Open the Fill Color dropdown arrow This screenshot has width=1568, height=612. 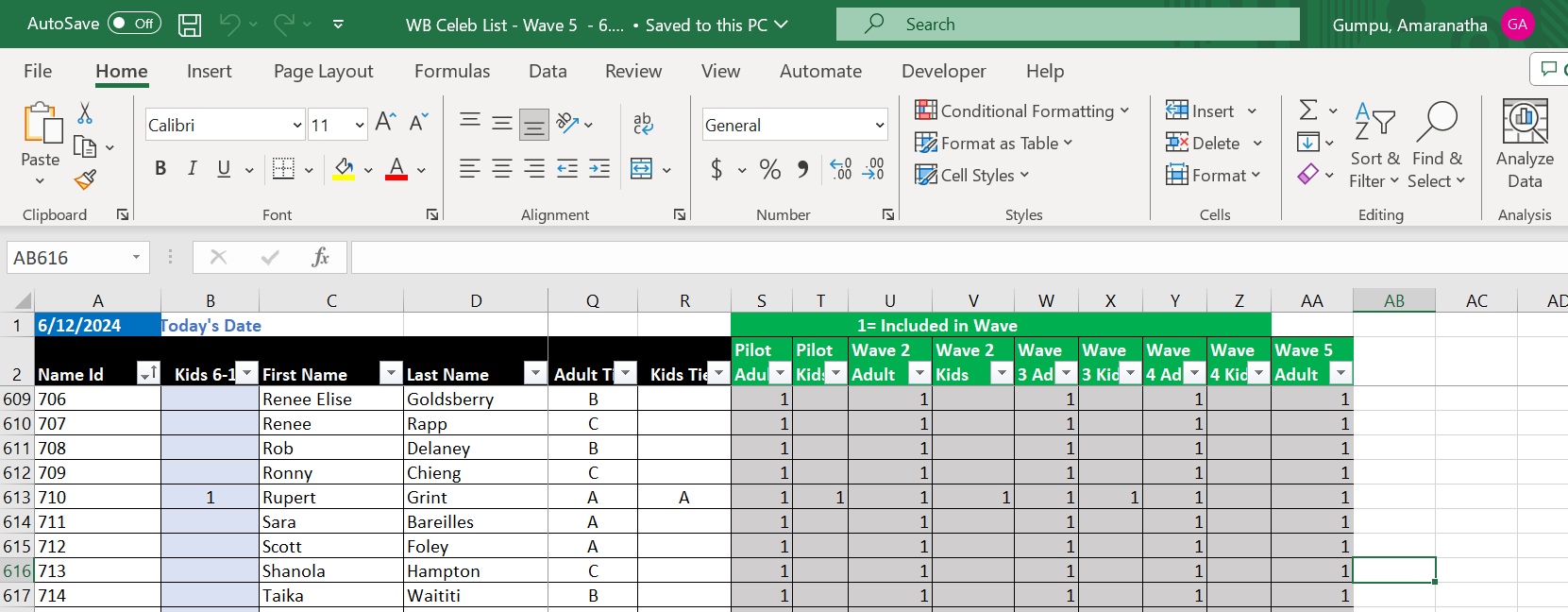tap(368, 171)
